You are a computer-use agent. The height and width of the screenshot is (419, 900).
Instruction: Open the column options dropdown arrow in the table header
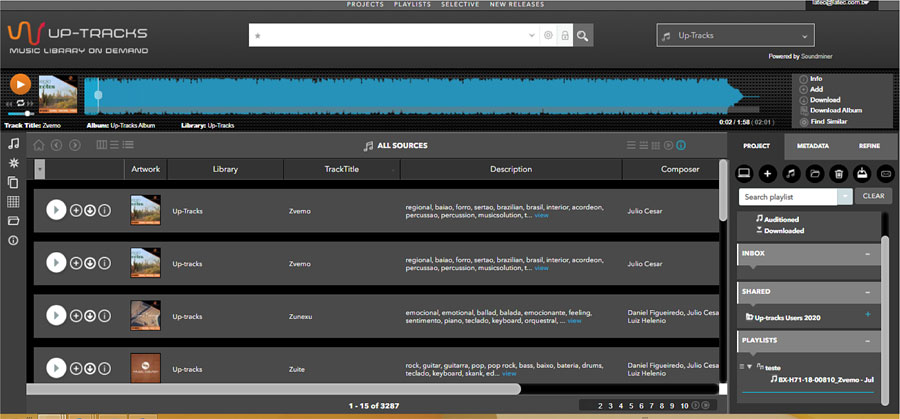pyautogui.click(x=40, y=169)
